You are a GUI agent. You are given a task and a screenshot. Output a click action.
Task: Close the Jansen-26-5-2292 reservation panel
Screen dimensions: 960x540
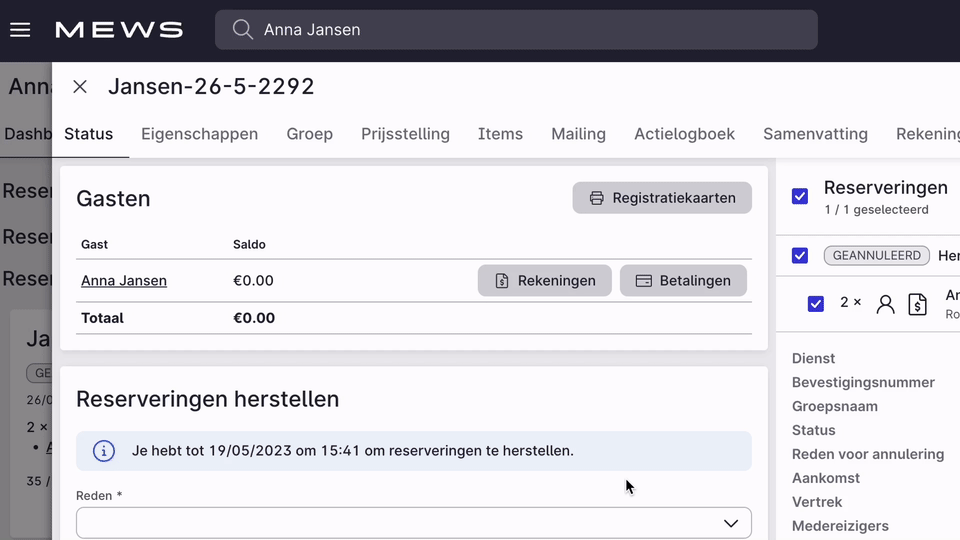80,87
